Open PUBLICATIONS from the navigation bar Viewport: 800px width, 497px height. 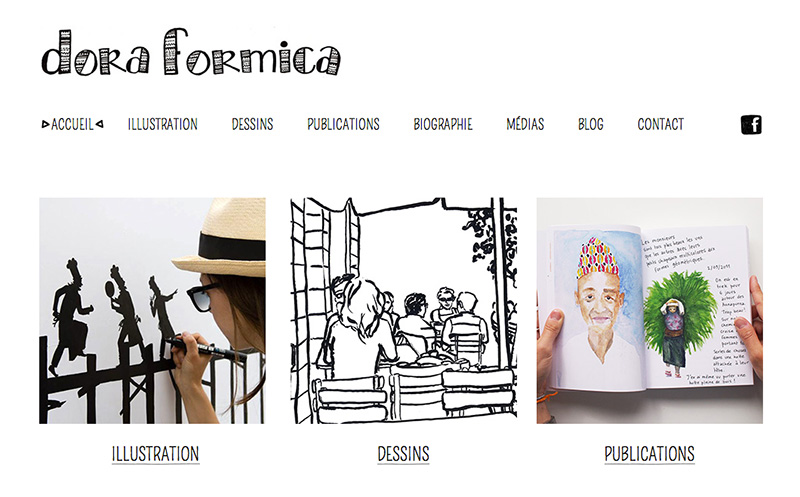(x=343, y=124)
